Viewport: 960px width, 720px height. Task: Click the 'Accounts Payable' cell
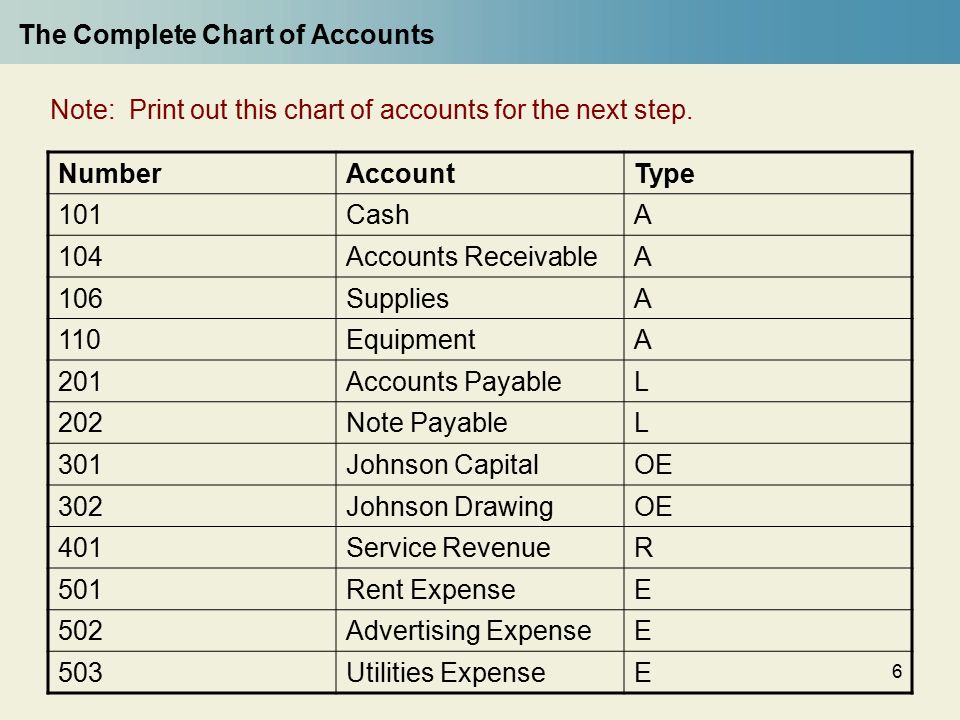[480, 381]
